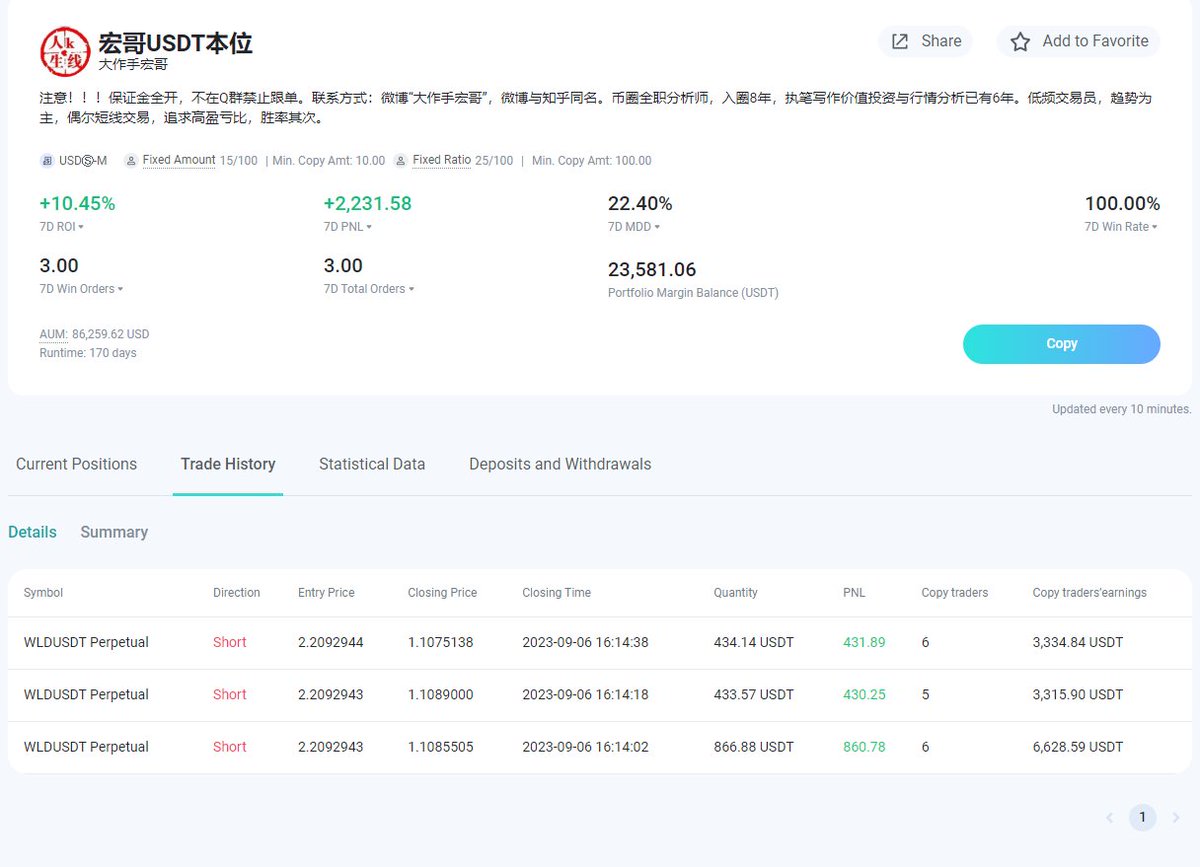
Task: Click the USDⓈ-M futures type icon
Action: (x=47, y=161)
